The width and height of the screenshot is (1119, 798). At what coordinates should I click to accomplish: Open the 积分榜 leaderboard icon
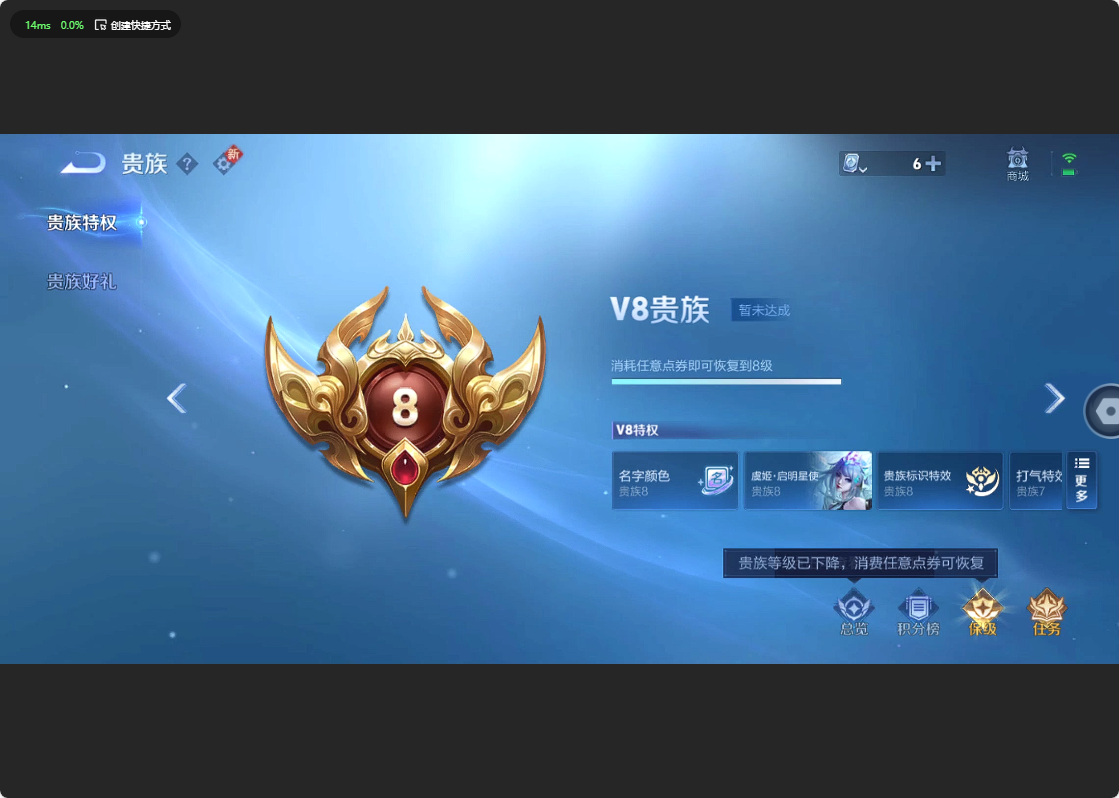(x=918, y=612)
